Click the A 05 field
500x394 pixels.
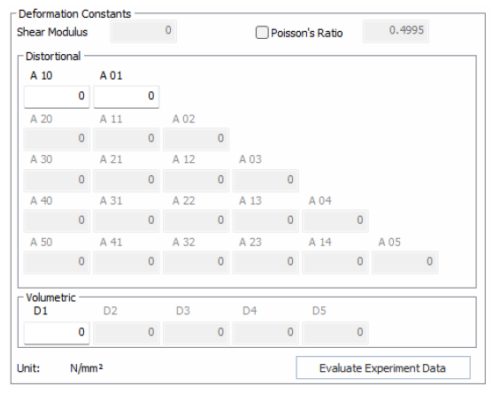pos(405,262)
